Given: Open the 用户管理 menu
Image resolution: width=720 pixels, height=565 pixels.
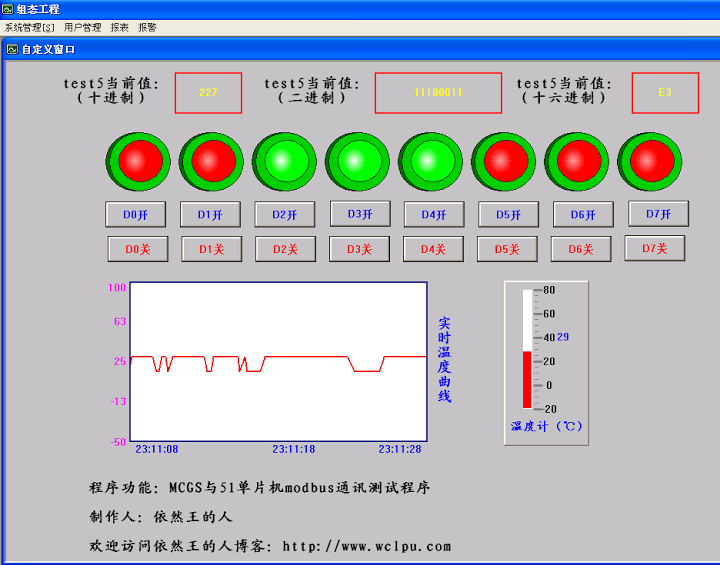Looking at the screenshot, I should [82, 28].
